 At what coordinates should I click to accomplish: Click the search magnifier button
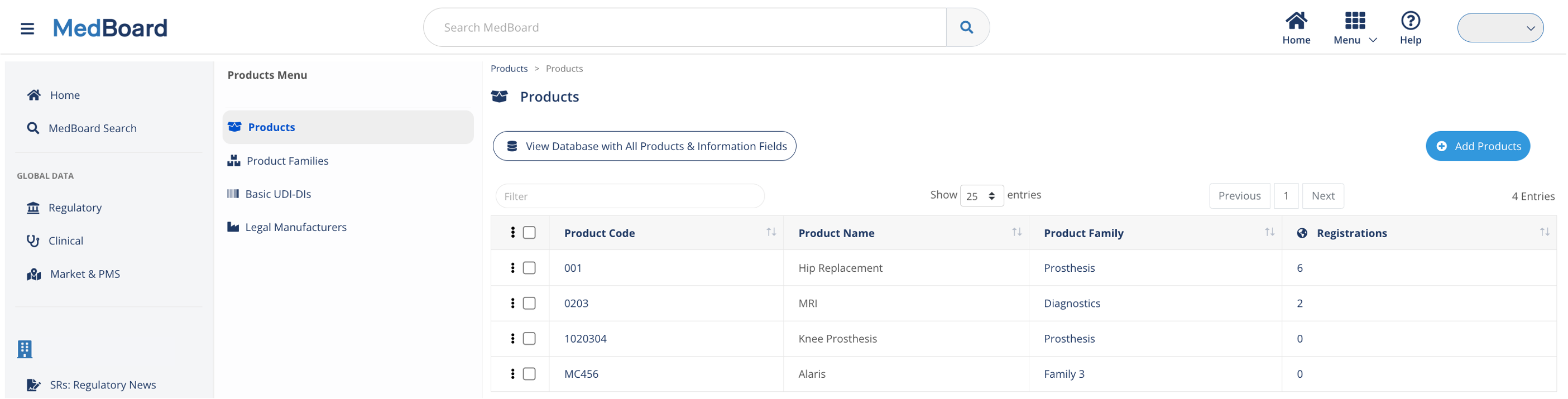967,27
